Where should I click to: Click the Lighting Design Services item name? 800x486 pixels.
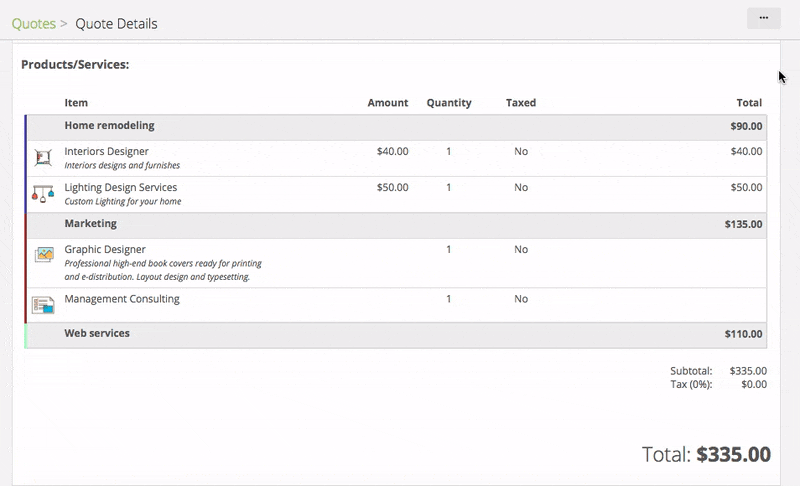[x=120, y=187]
